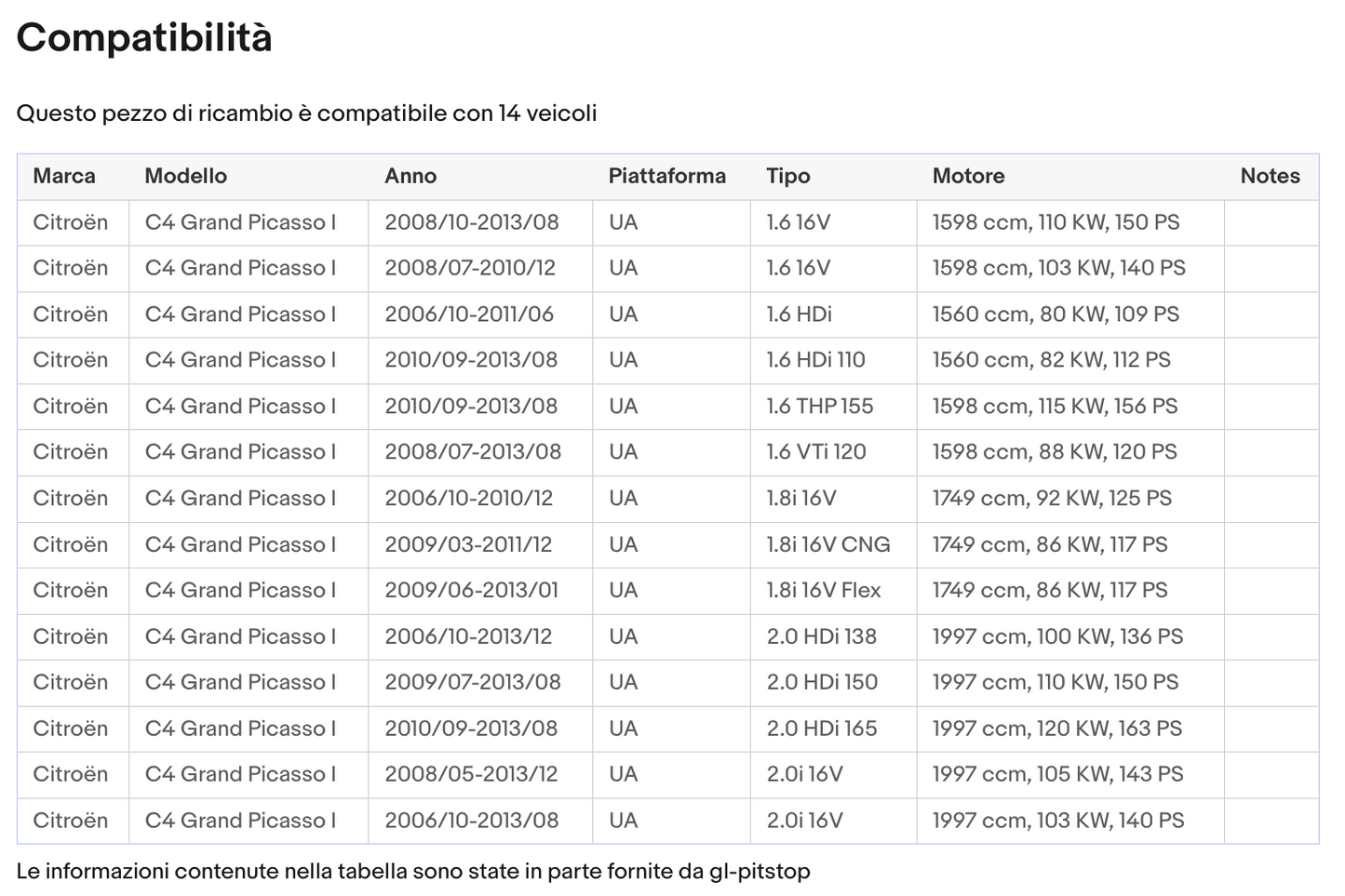The image size is (1345, 896).
Task: Click the 1.6 THP 155 type cell
Action: point(819,407)
